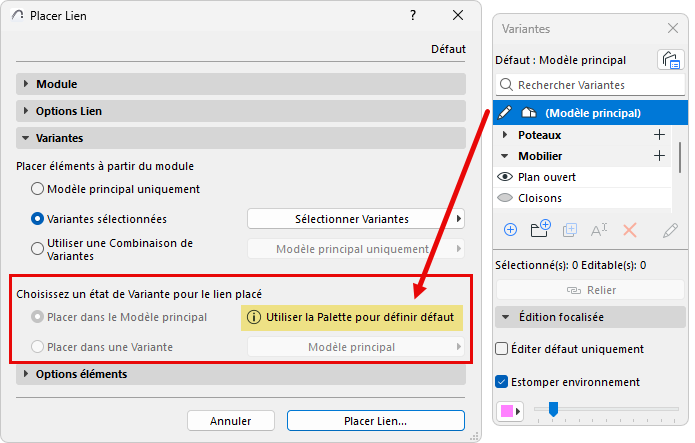Click the Défaut label in Placer Lien dialog

click(x=448, y=49)
